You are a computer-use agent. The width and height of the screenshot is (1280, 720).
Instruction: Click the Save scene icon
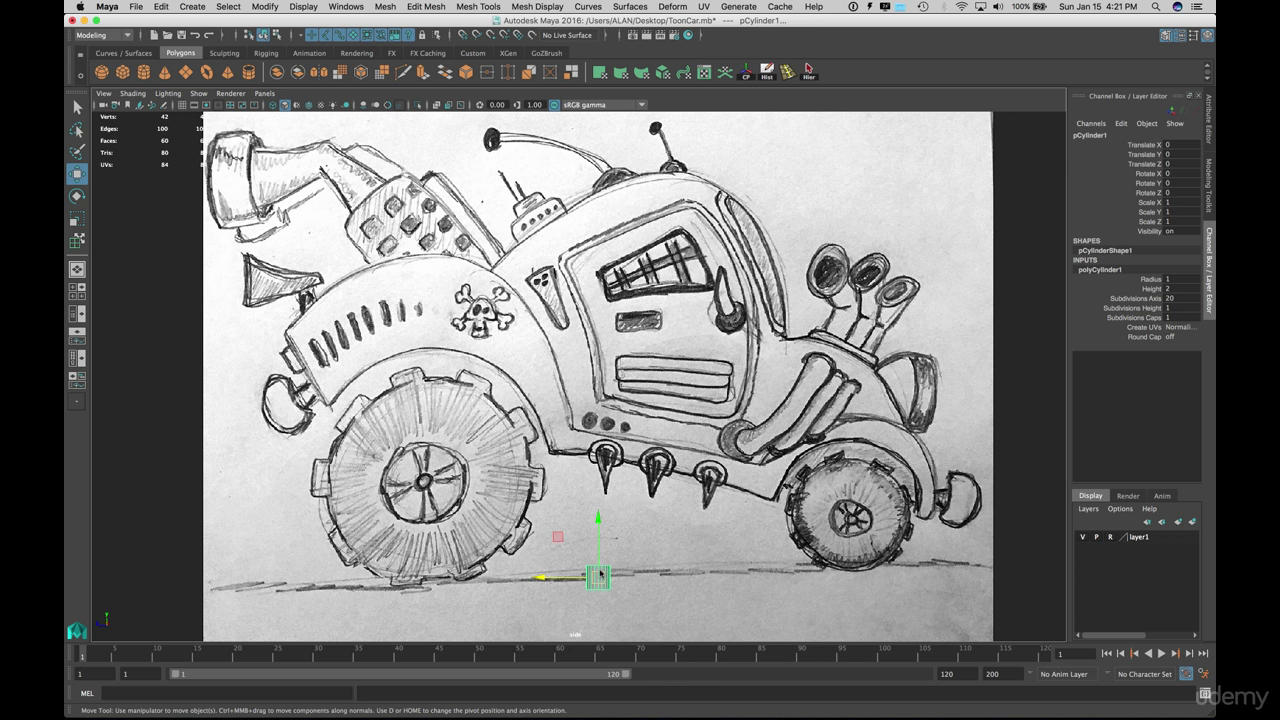(x=179, y=35)
